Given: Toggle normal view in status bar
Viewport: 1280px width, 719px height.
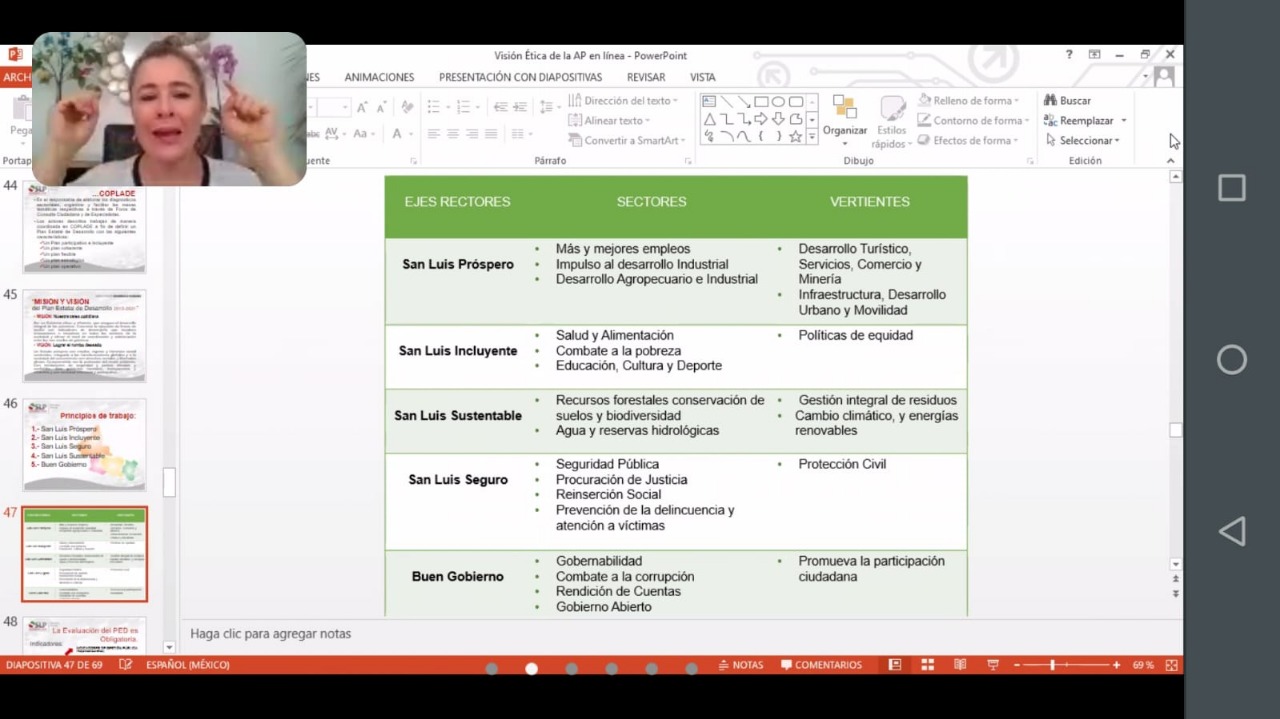Looking at the screenshot, I should click(x=895, y=665).
